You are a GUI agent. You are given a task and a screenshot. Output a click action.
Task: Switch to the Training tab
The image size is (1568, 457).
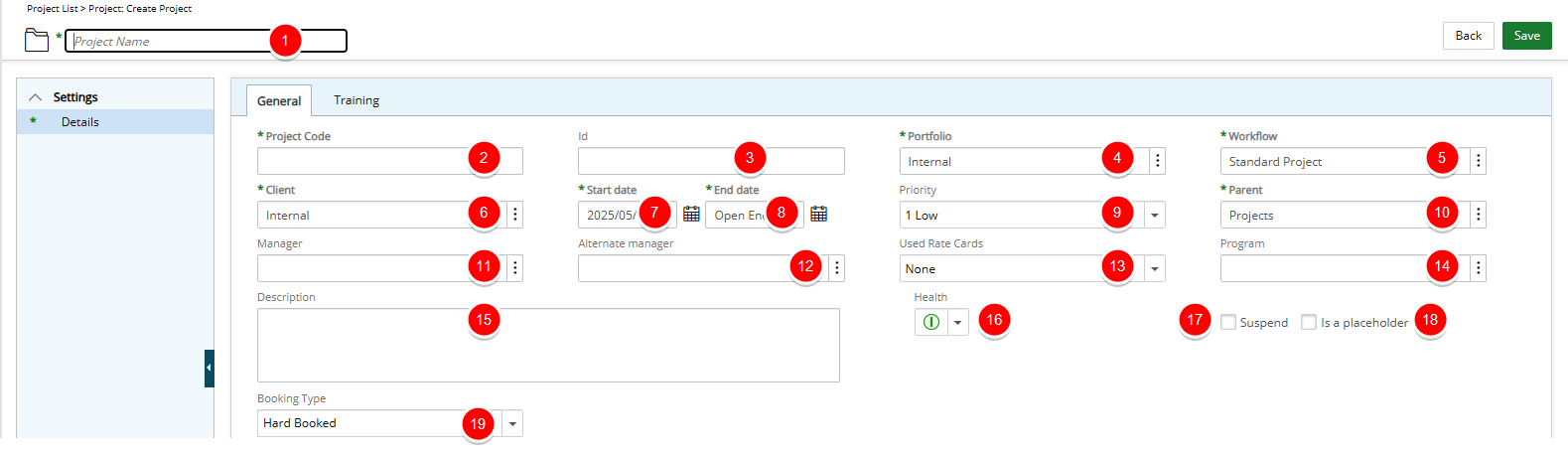point(356,100)
